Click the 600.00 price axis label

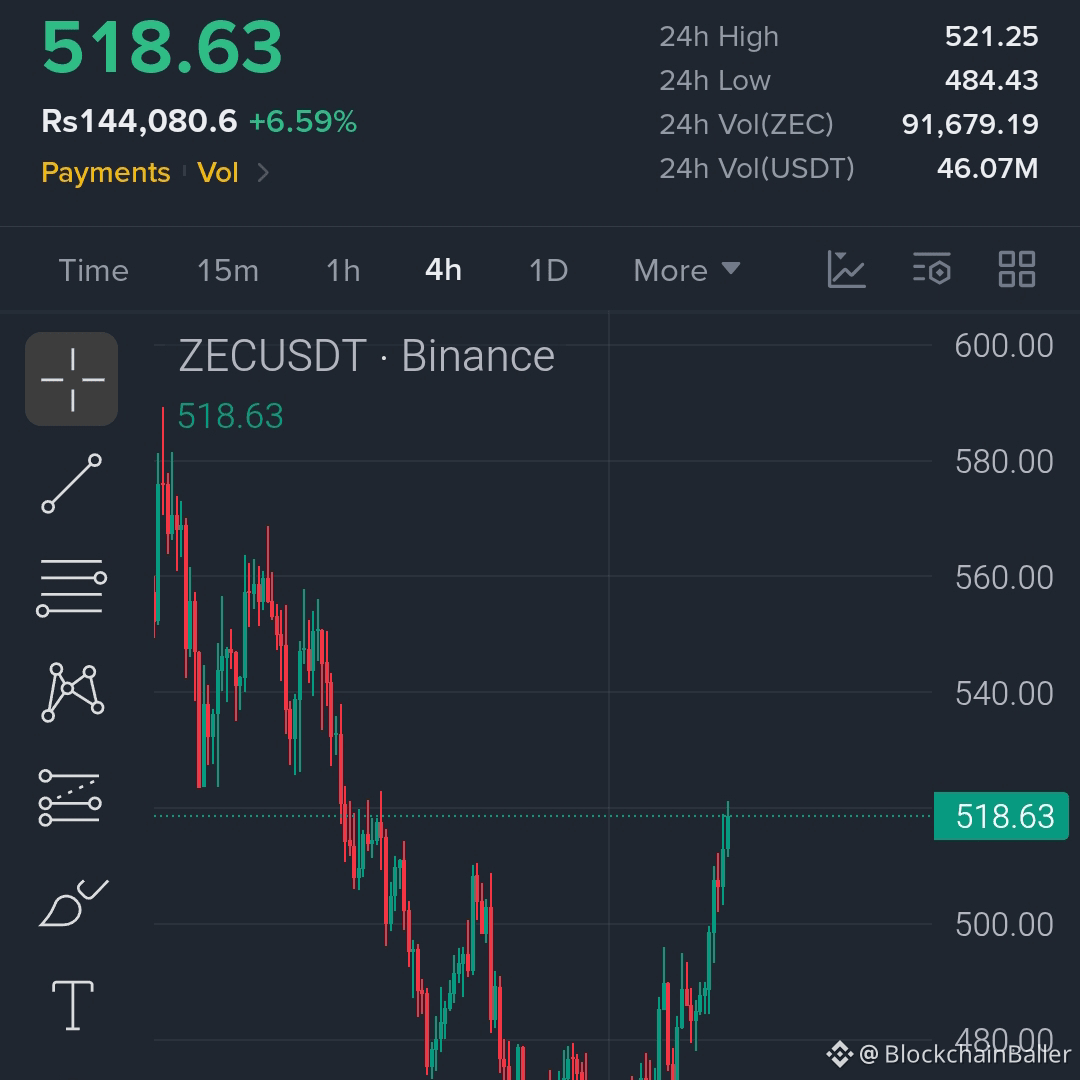(x=1004, y=346)
